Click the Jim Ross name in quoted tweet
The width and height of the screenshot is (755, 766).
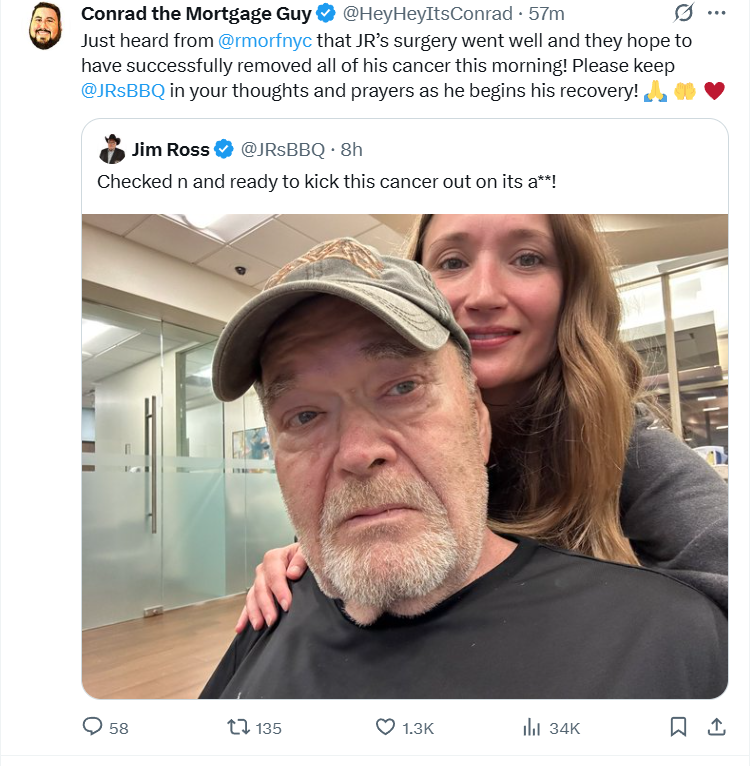coord(170,150)
